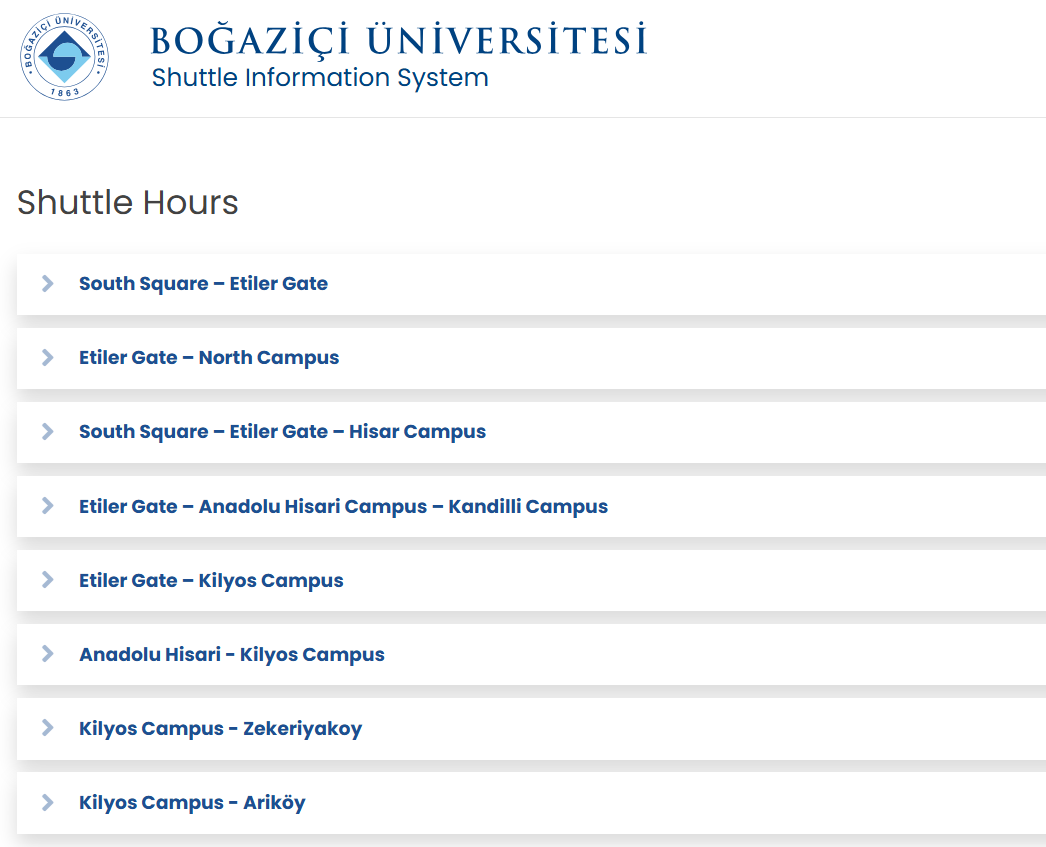Image resolution: width=1046 pixels, height=847 pixels.
Task: Click the Shuttle Information System subtitle
Action: coord(320,78)
